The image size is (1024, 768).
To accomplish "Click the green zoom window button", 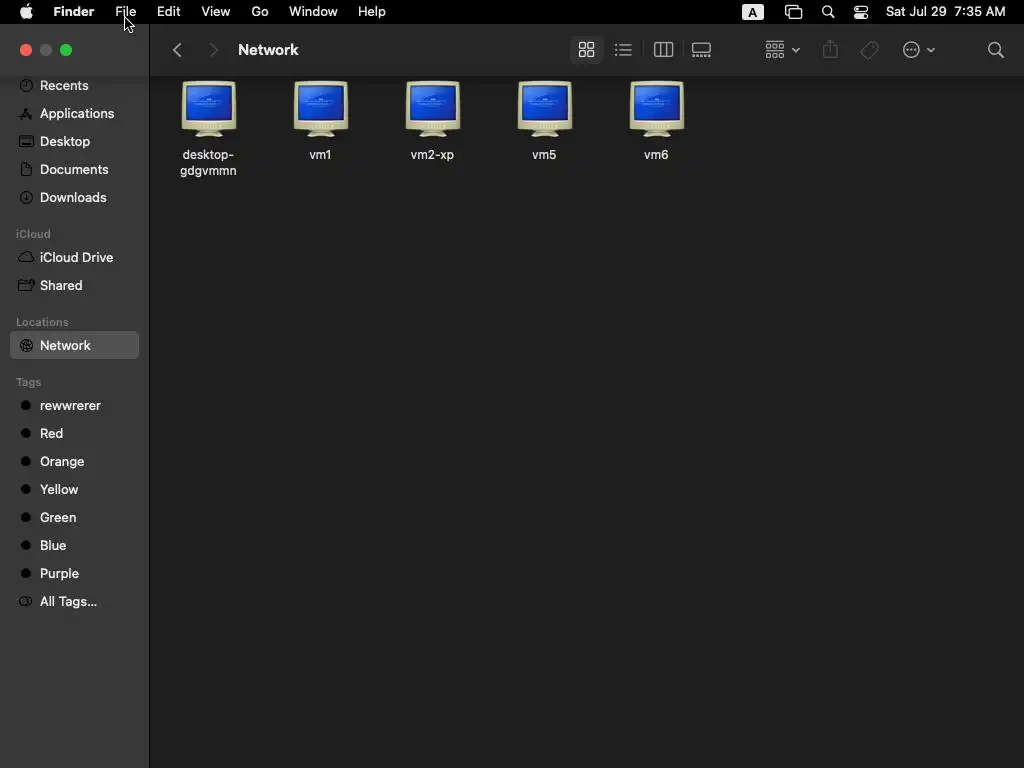I will [66, 50].
